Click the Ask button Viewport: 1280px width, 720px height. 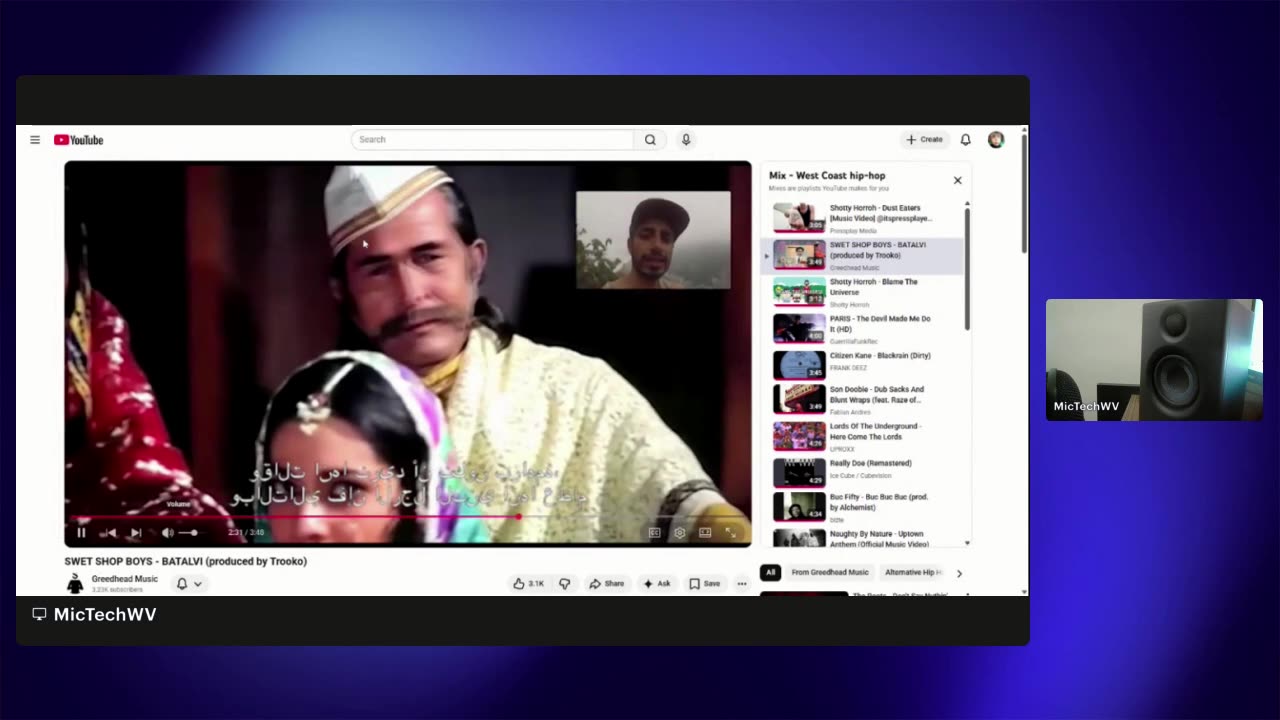pyautogui.click(x=657, y=584)
